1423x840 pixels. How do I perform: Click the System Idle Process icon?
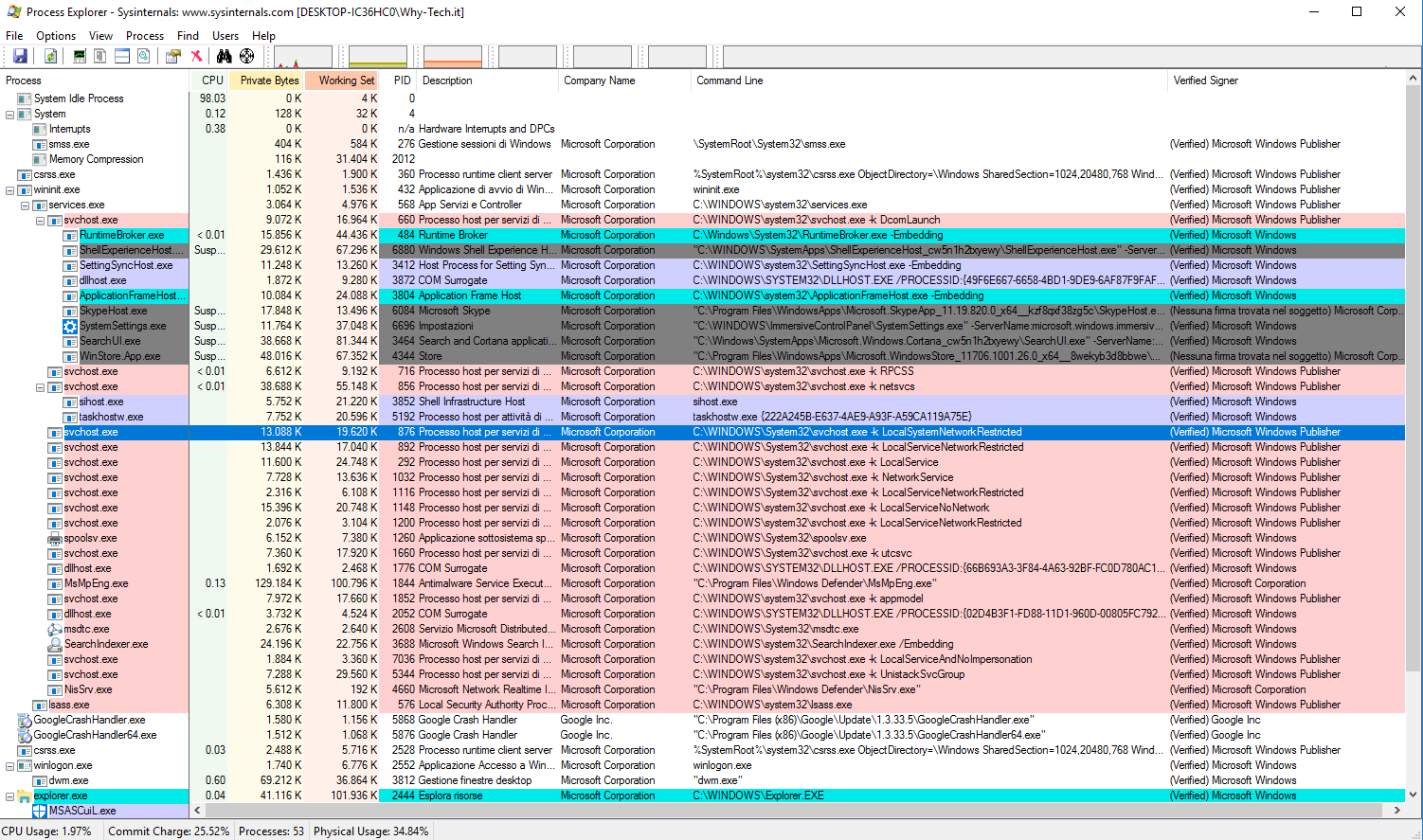[25, 98]
